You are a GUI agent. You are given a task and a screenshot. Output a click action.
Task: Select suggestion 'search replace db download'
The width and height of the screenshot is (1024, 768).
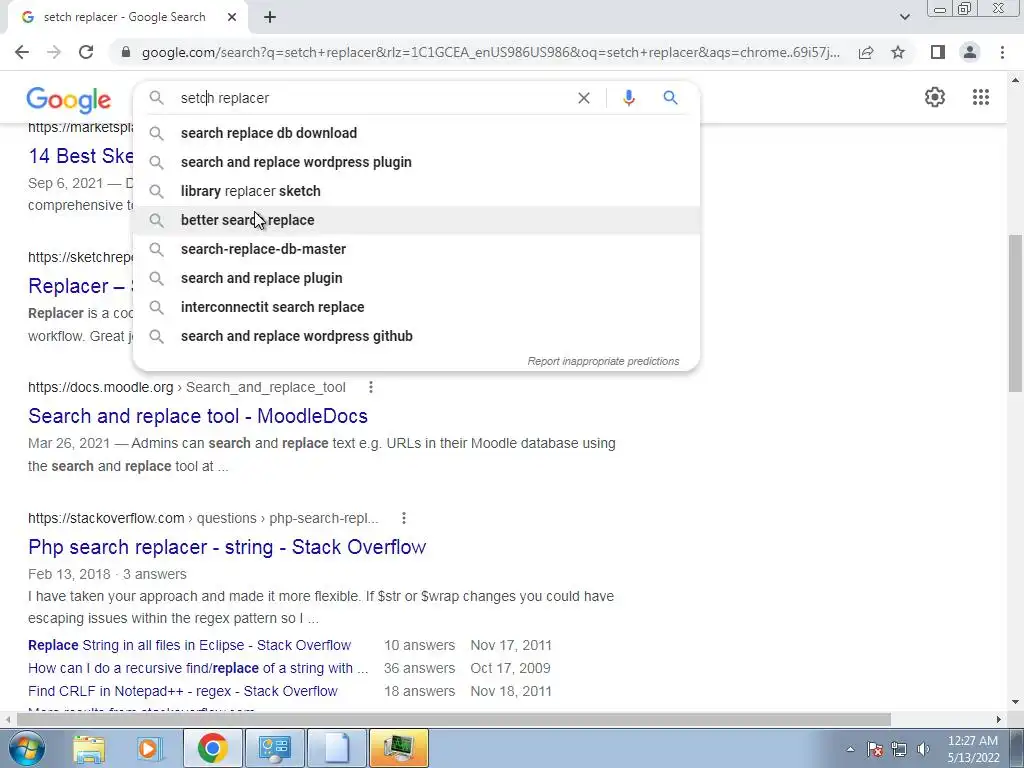coord(416,133)
